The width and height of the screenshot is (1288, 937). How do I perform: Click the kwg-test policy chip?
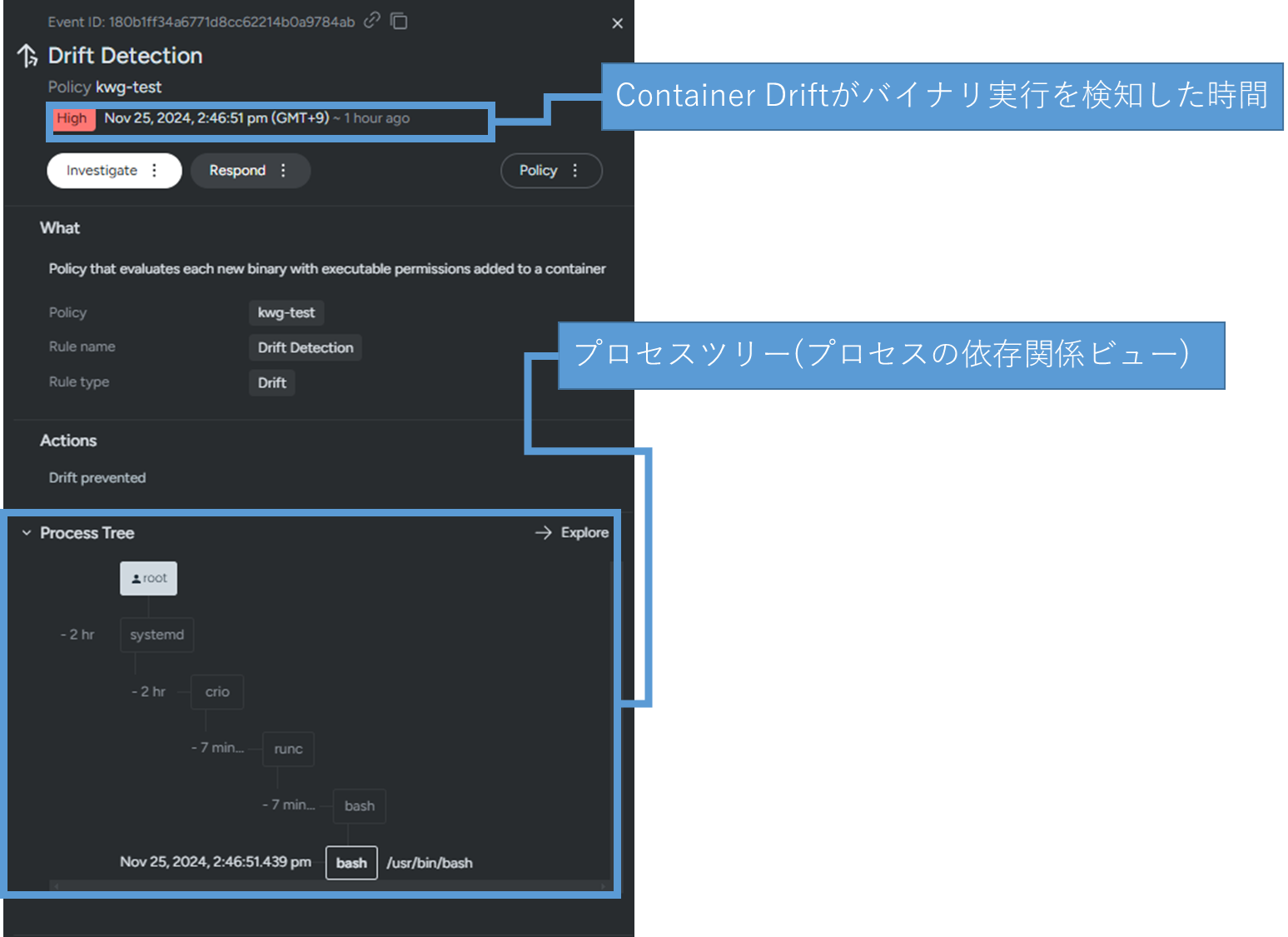(286, 313)
